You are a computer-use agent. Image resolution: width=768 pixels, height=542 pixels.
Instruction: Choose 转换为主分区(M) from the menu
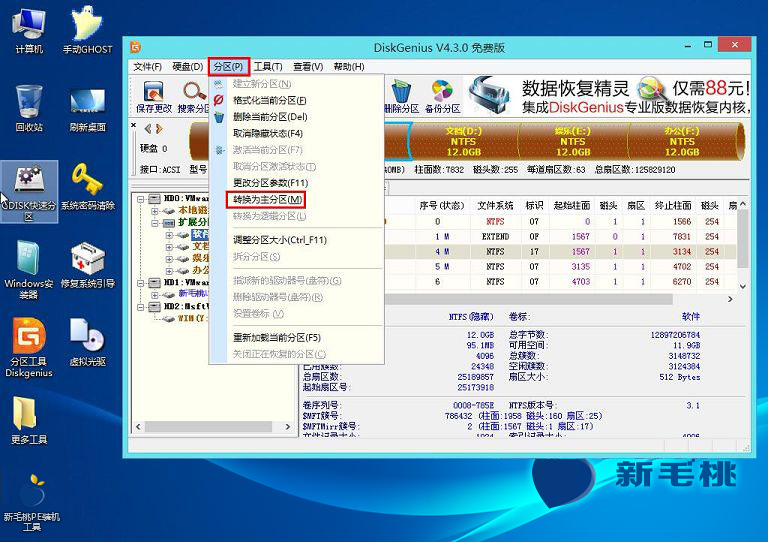267,199
